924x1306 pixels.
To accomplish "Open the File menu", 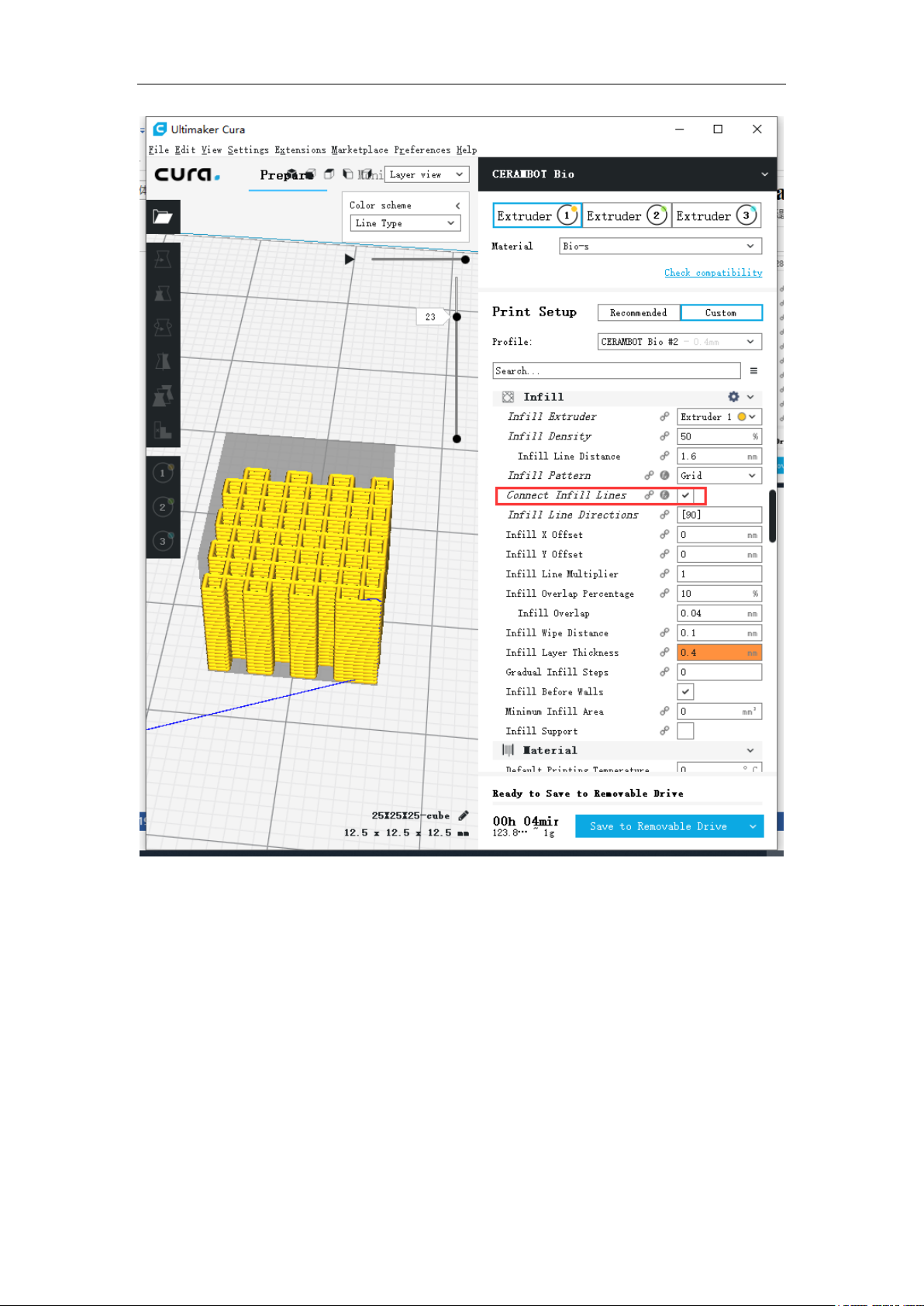I will (x=159, y=150).
